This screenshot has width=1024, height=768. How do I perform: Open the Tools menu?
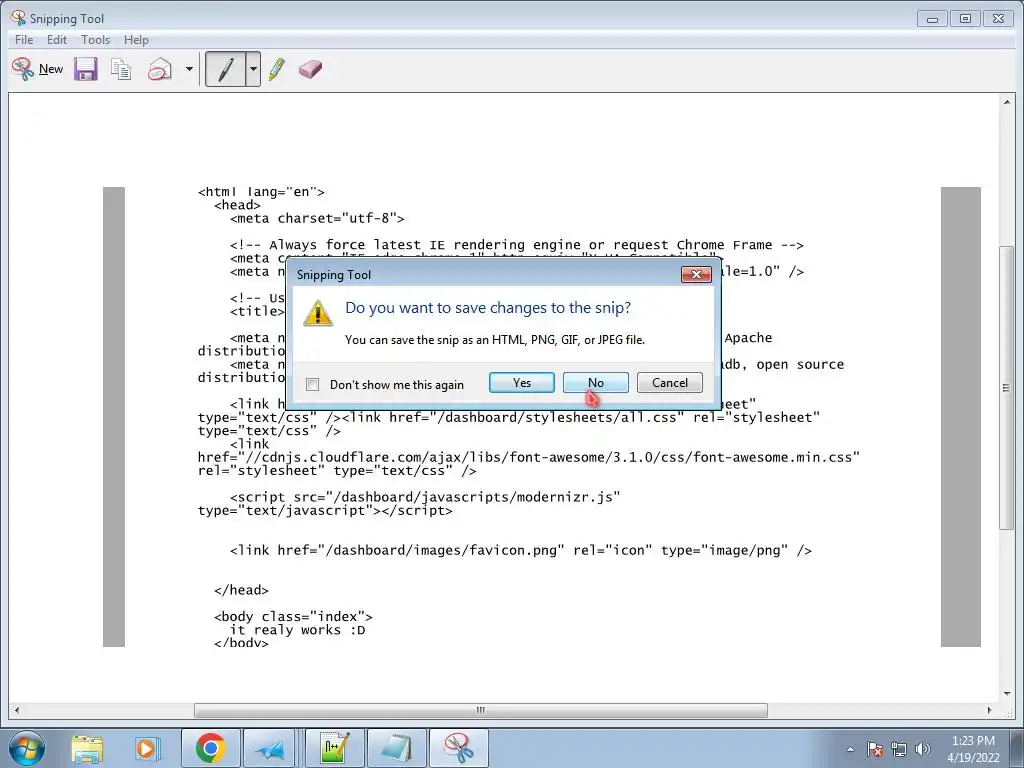tap(95, 40)
